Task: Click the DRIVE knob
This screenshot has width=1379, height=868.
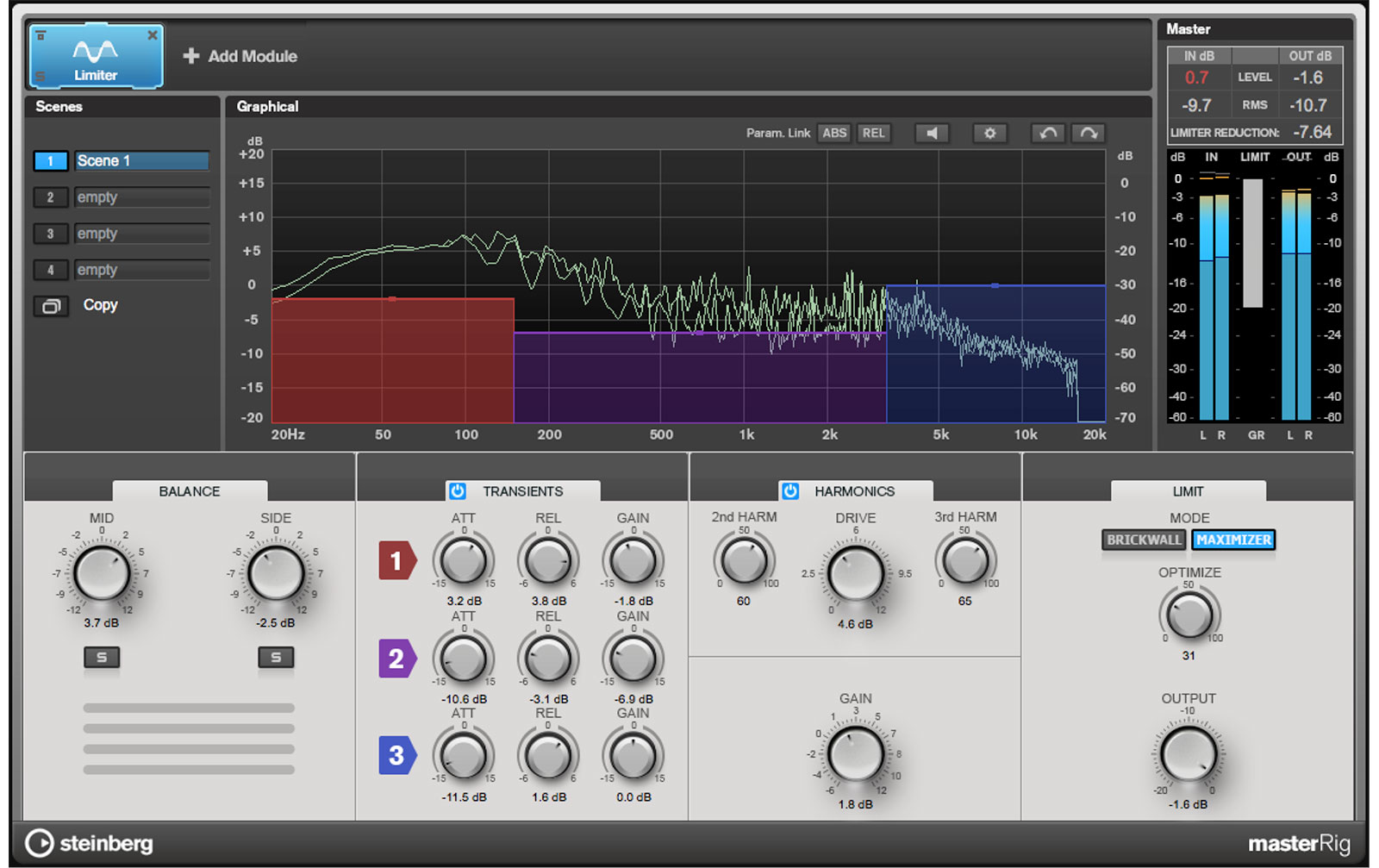Action: 855,573
